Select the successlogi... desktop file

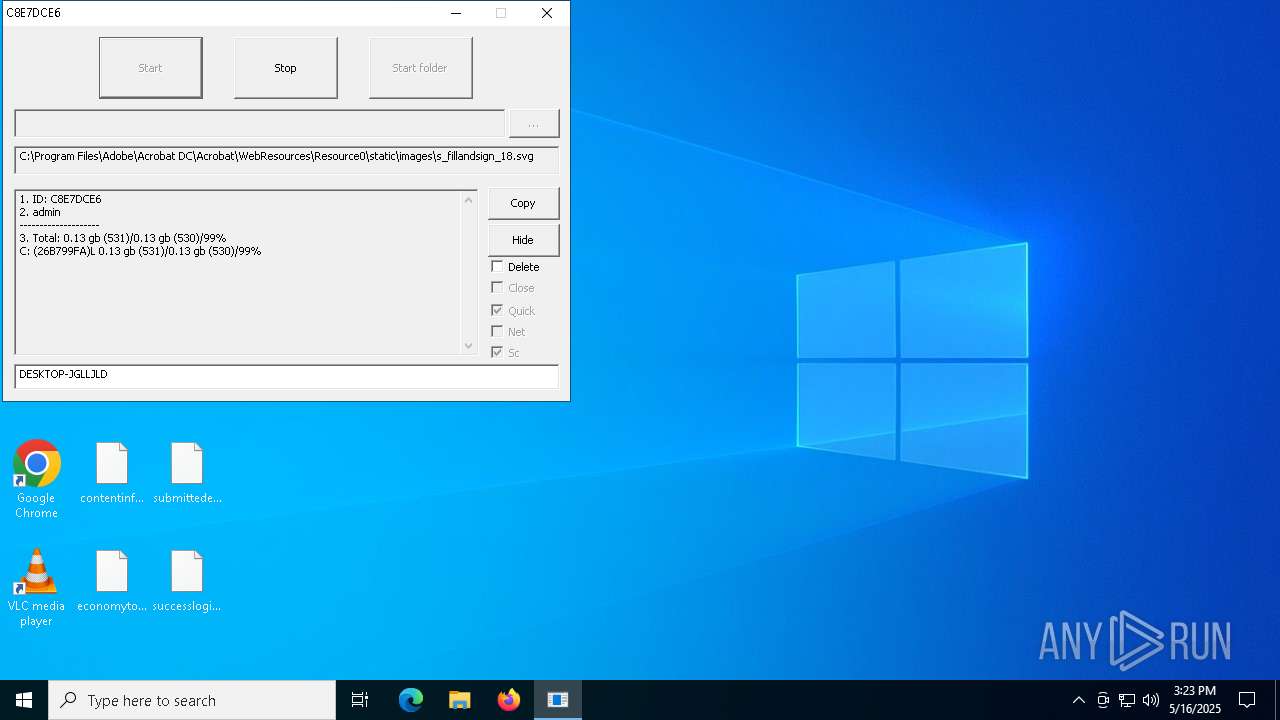tap(187, 581)
